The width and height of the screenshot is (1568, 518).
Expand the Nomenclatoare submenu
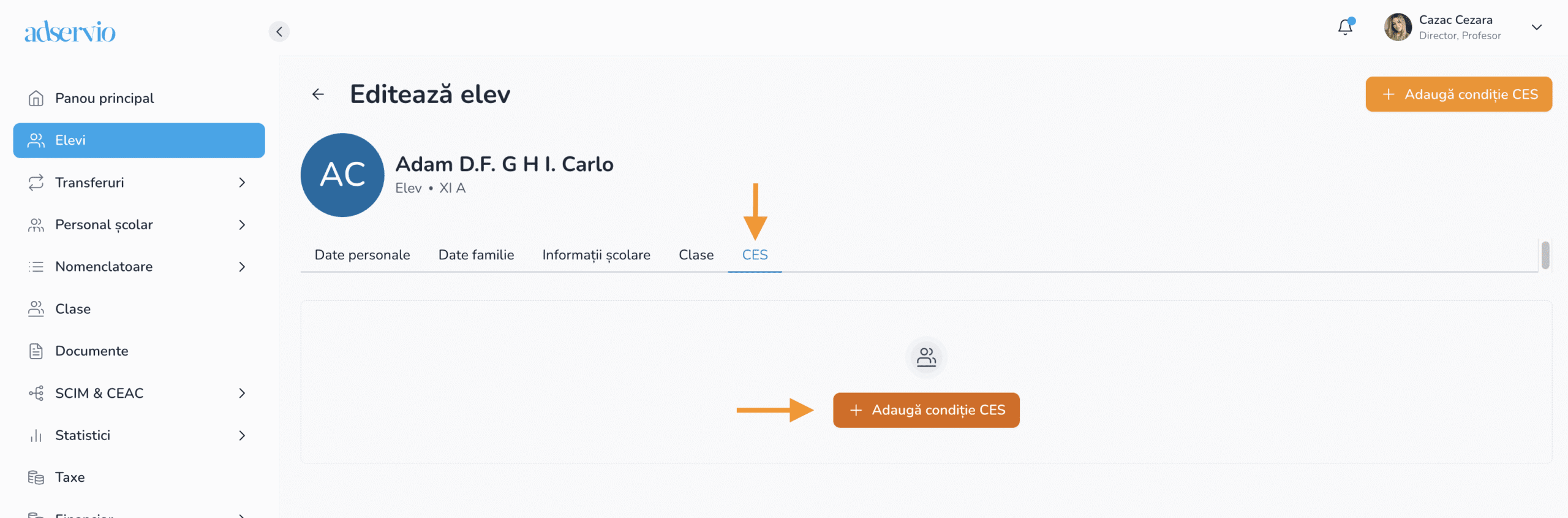pyautogui.click(x=242, y=267)
